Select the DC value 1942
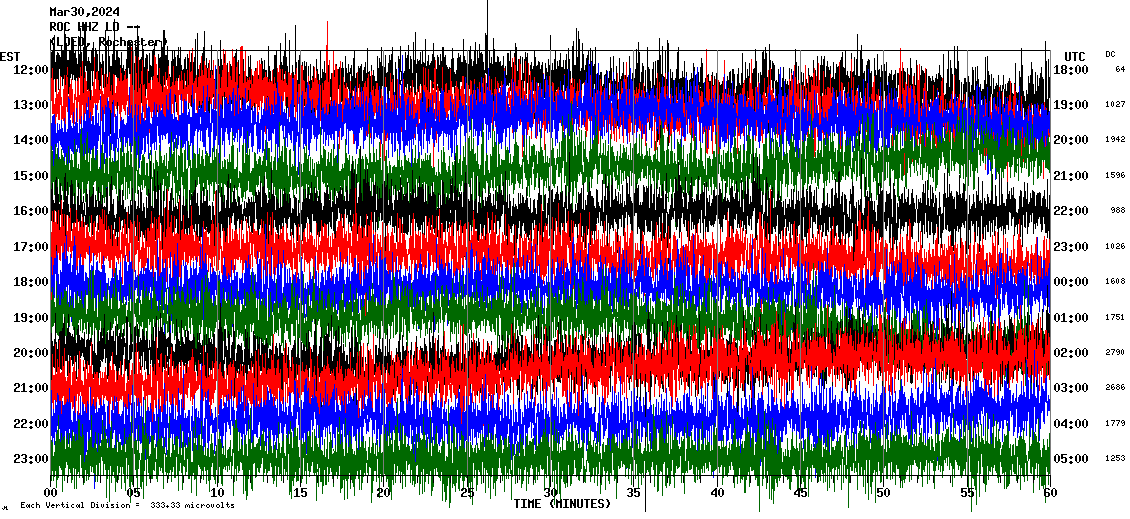 (1115, 140)
